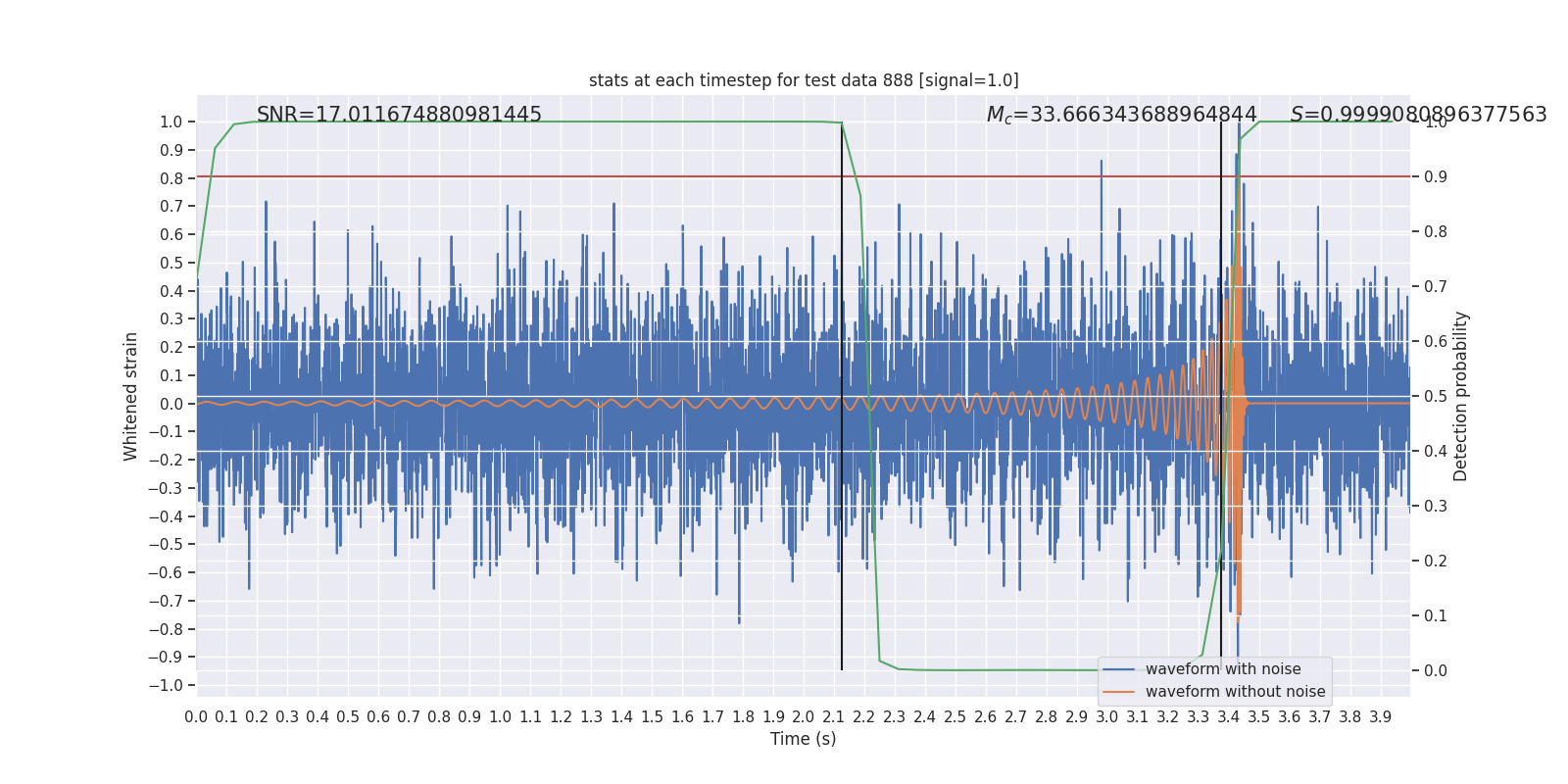The image size is (1568, 784).
Task: Click the Mc=33.666343688964844 annotation
Action: tap(1121, 115)
